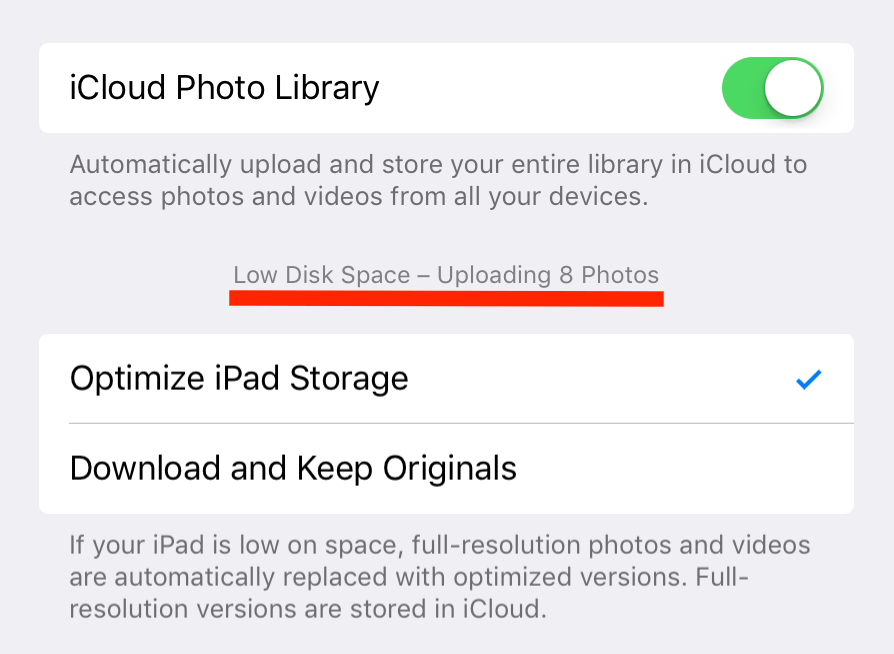The image size is (894, 654).
Task: Tap the word "Library" in the top row
Action: click(x=328, y=88)
